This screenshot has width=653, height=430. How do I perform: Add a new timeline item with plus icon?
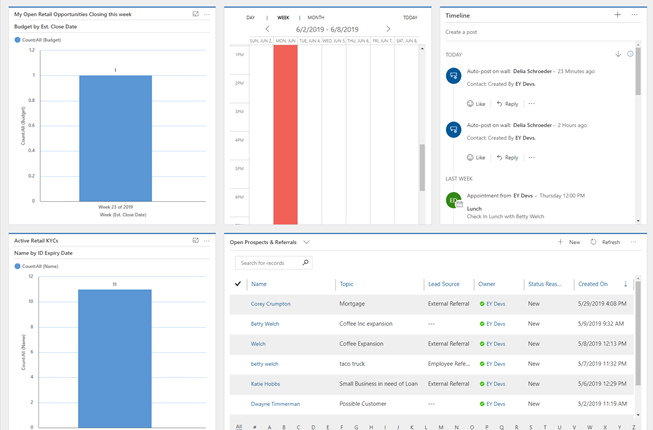tap(618, 15)
